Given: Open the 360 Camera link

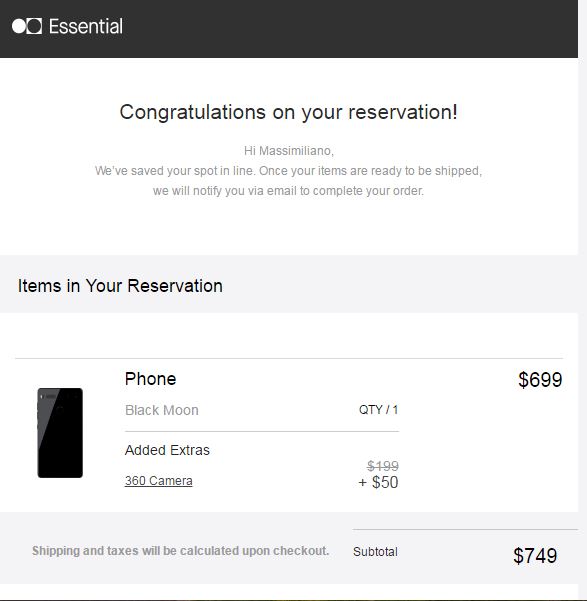Looking at the screenshot, I should point(159,481).
